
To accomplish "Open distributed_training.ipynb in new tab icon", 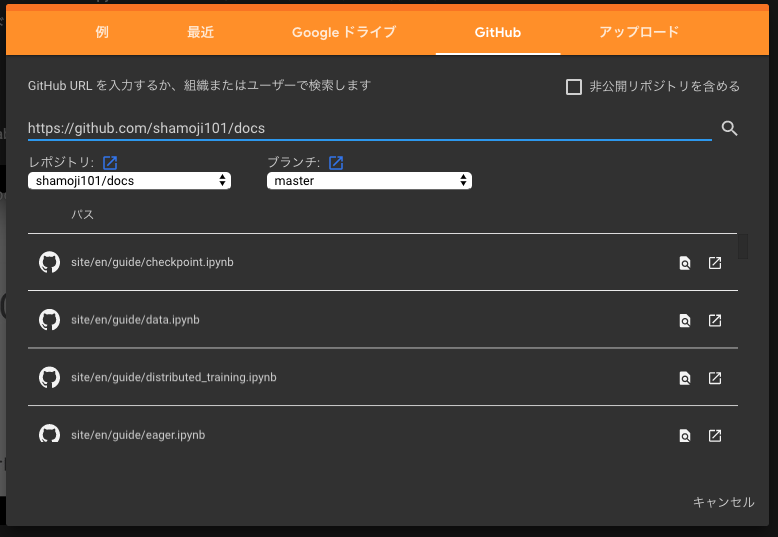I will click(714, 378).
